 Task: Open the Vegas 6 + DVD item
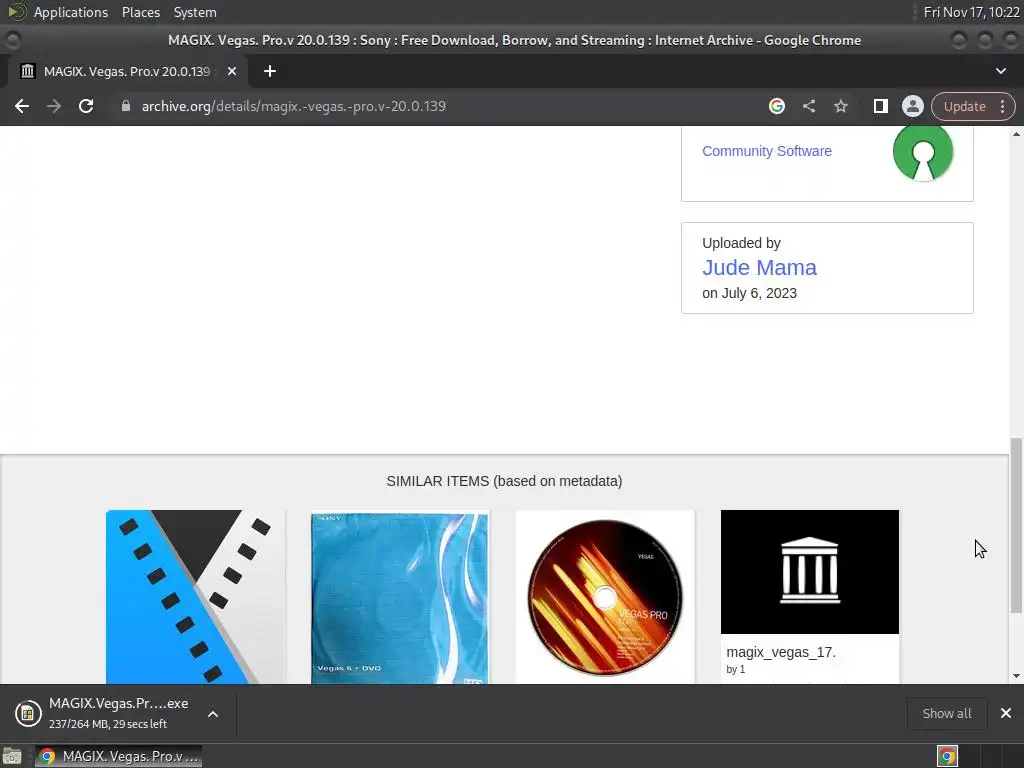(400, 597)
